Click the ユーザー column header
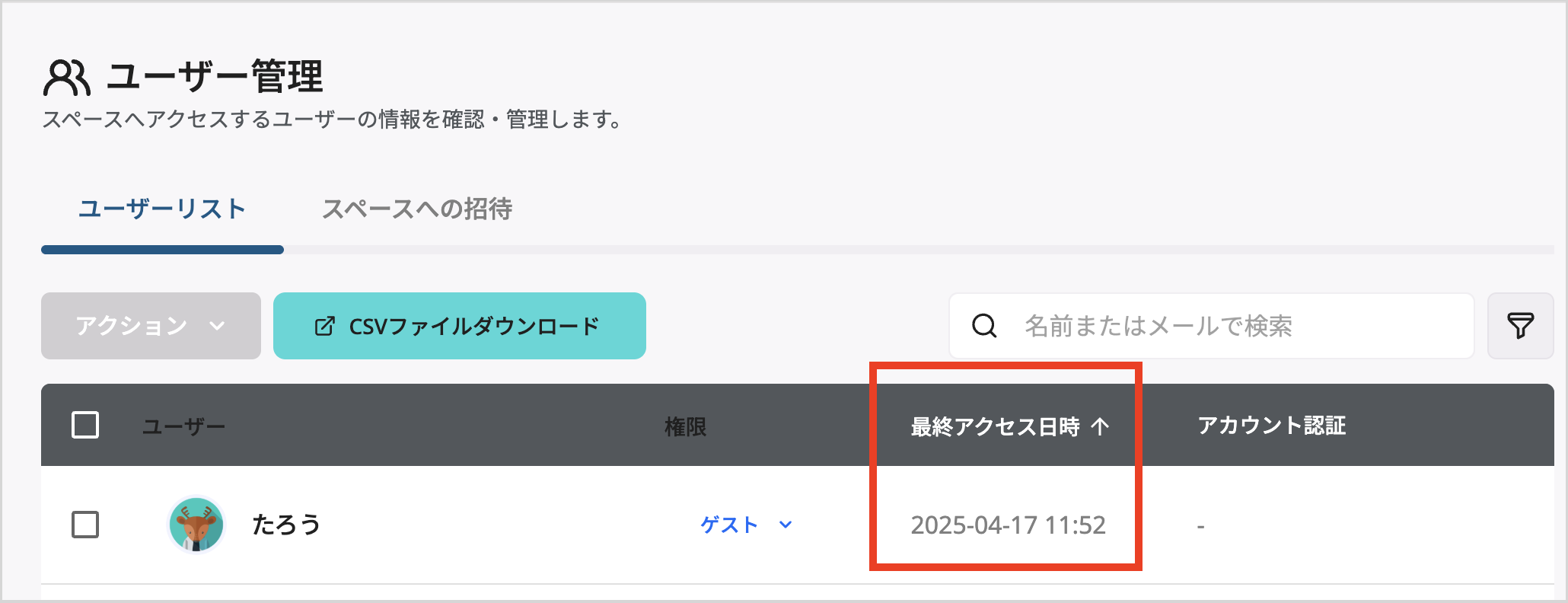This screenshot has width=1568, height=603. pyautogui.click(x=183, y=426)
